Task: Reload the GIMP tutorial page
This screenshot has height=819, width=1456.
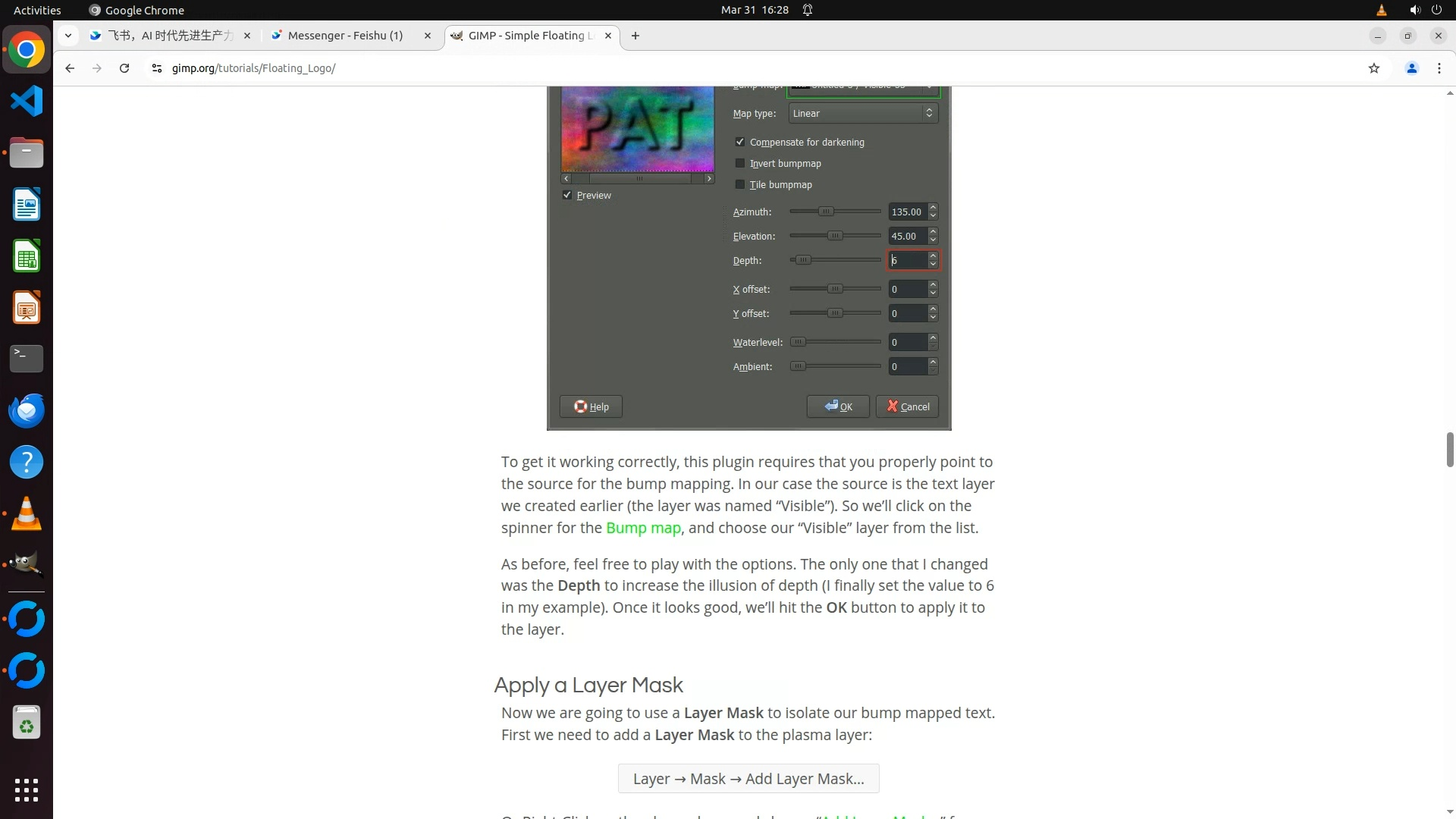Action: (x=124, y=68)
